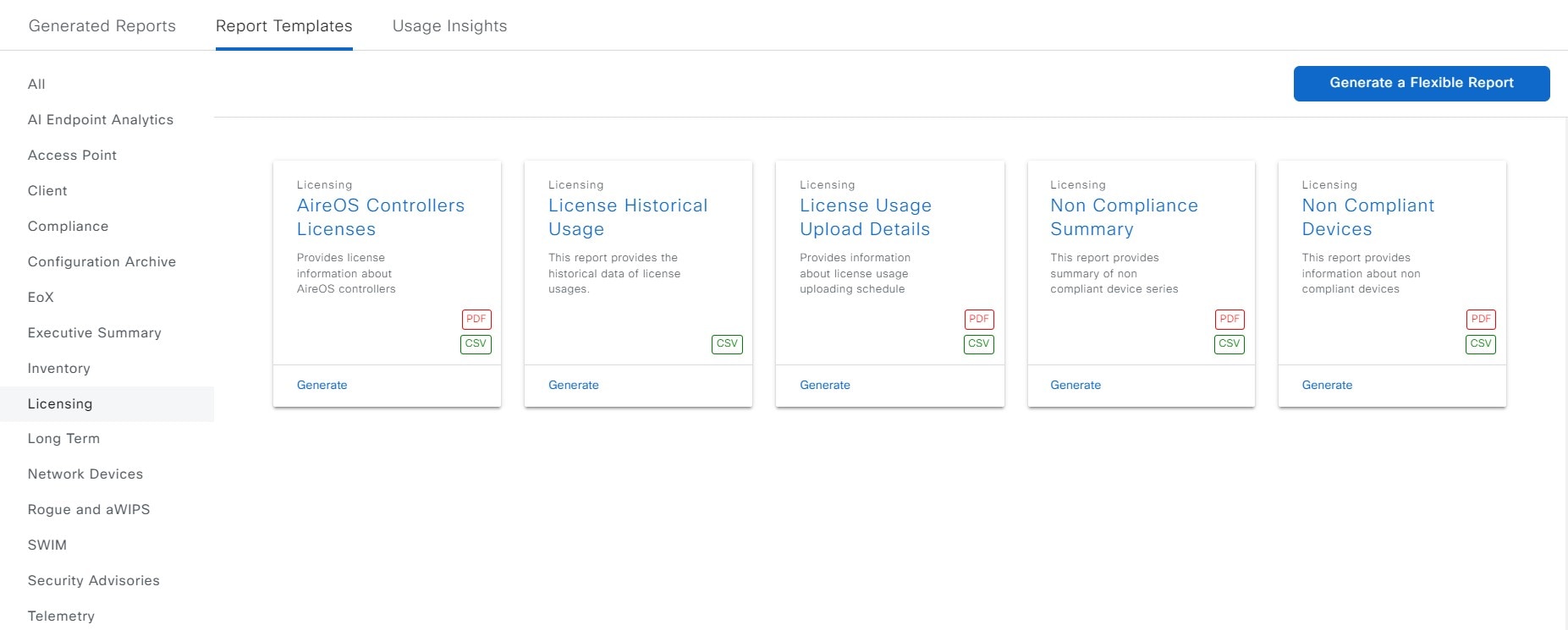The width and height of the screenshot is (1568, 630).
Task: Select Inventory category in sidebar
Action: pos(59,369)
